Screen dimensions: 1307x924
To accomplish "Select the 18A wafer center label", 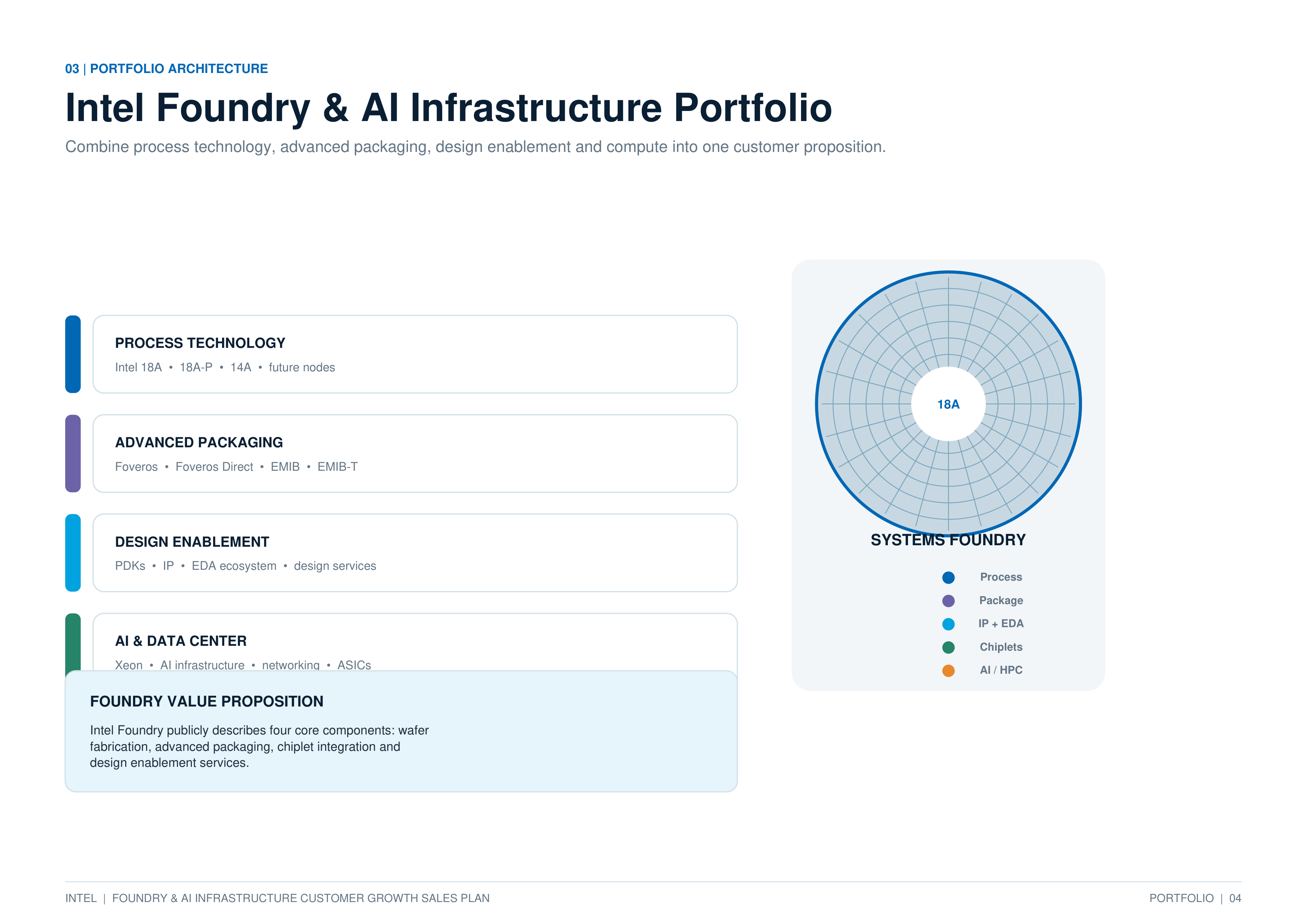I will [x=948, y=404].
